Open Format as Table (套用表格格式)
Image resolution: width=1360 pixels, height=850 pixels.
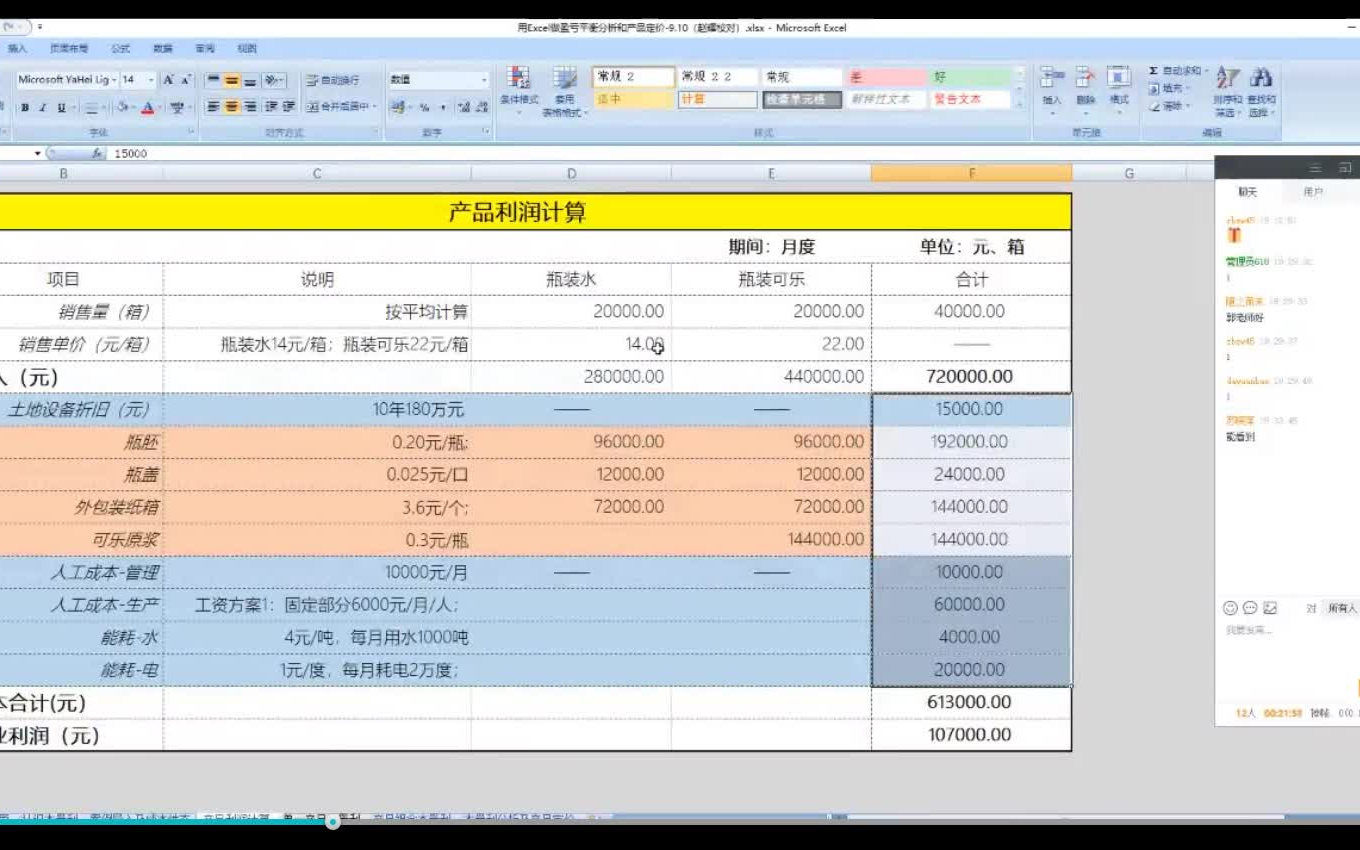click(x=565, y=91)
